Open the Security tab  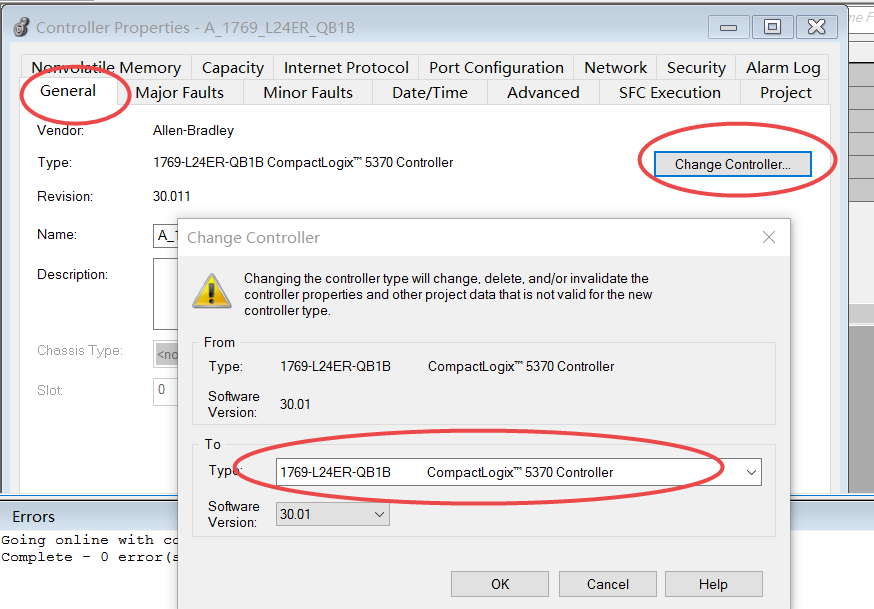[696, 67]
